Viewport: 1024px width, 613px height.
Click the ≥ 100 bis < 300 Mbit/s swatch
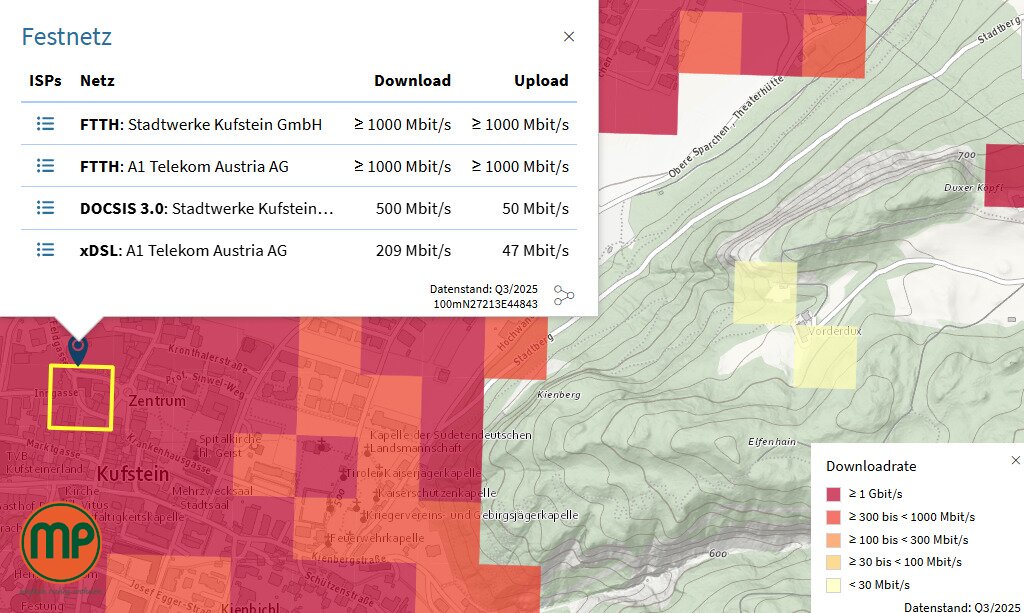(834, 539)
